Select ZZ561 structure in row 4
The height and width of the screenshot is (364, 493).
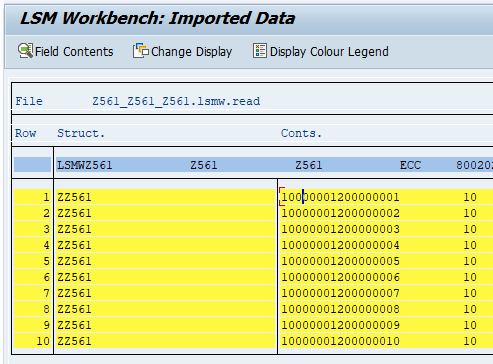pos(74,245)
